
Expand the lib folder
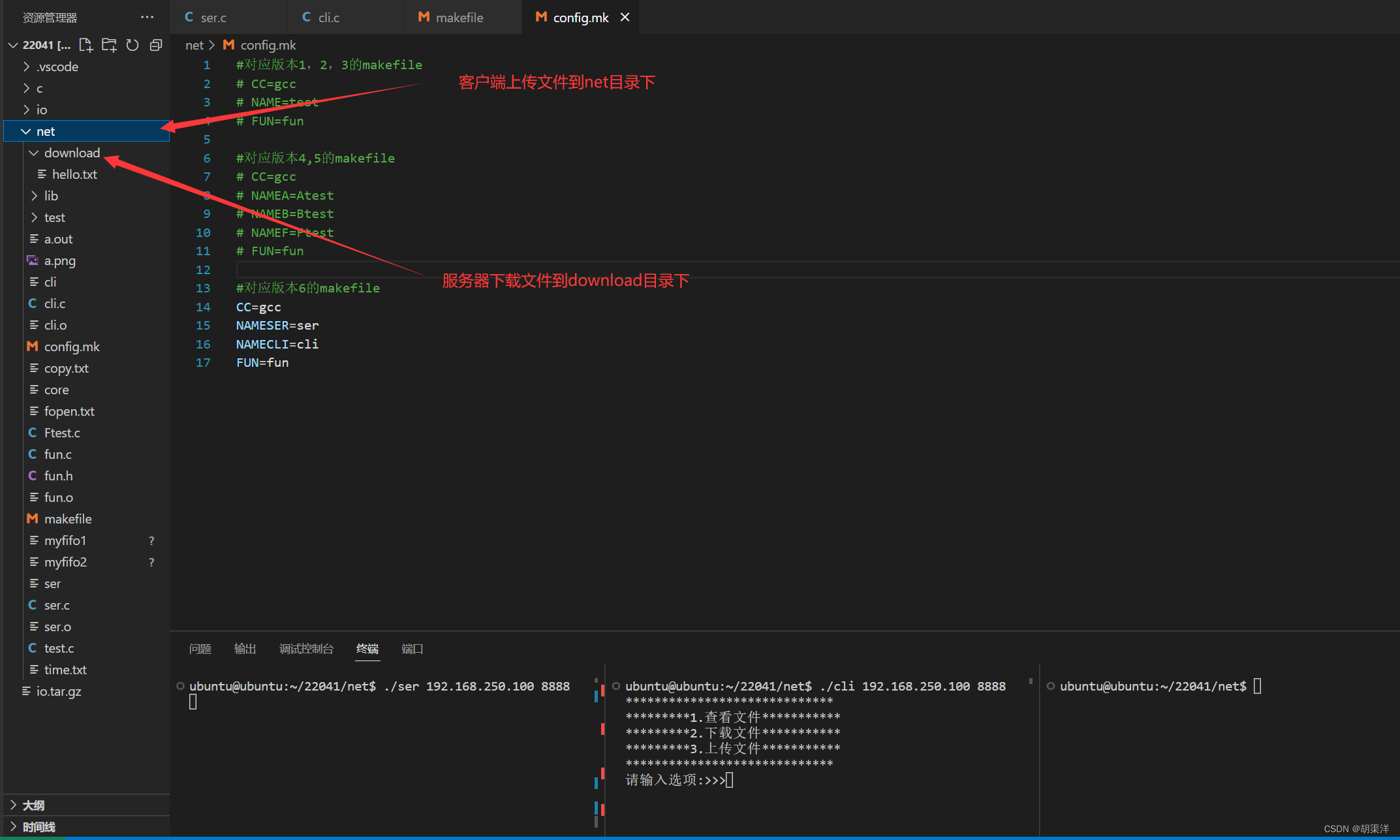pyautogui.click(x=34, y=196)
